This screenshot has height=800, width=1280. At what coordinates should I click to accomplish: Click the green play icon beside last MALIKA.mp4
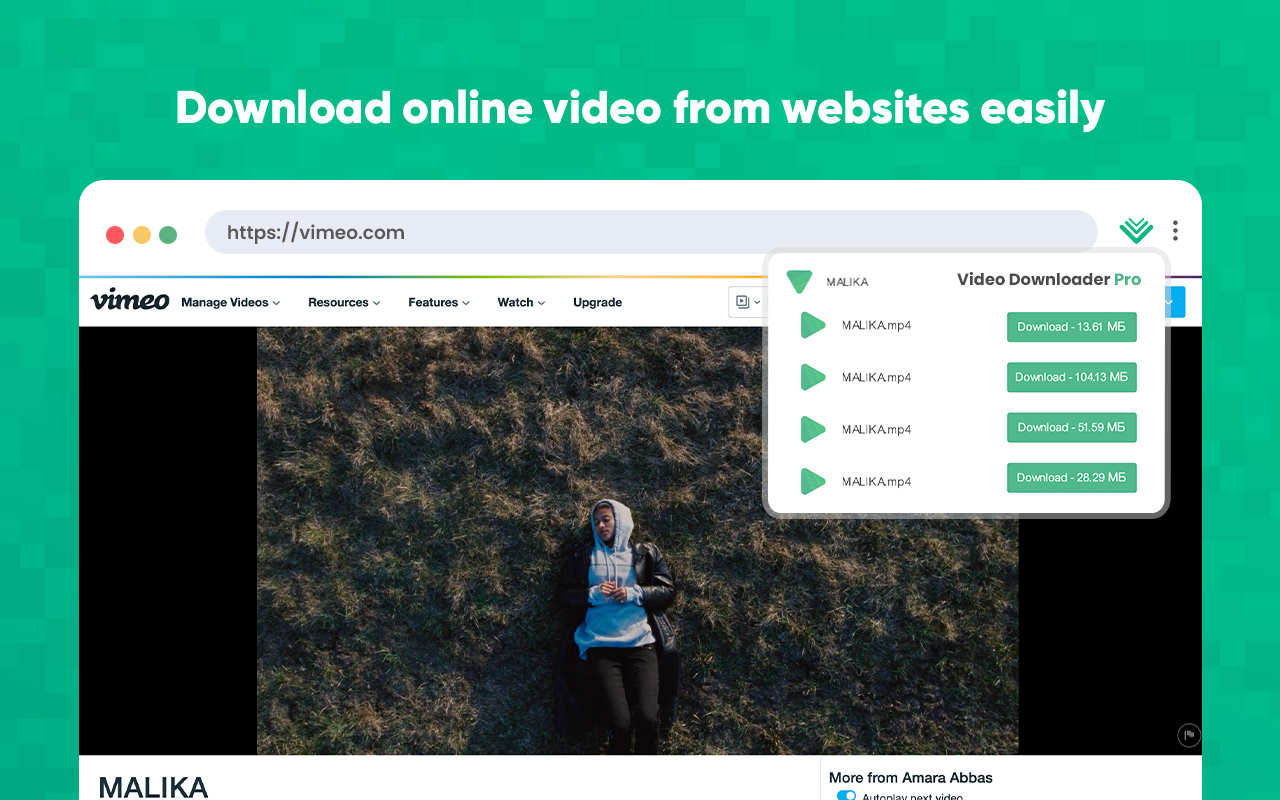pyautogui.click(x=812, y=481)
